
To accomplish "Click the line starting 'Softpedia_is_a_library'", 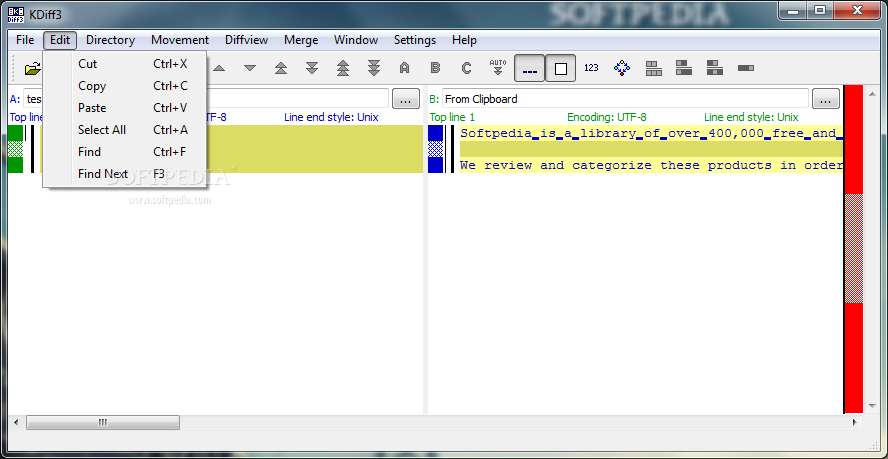I will pyautogui.click(x=651, y=134).
